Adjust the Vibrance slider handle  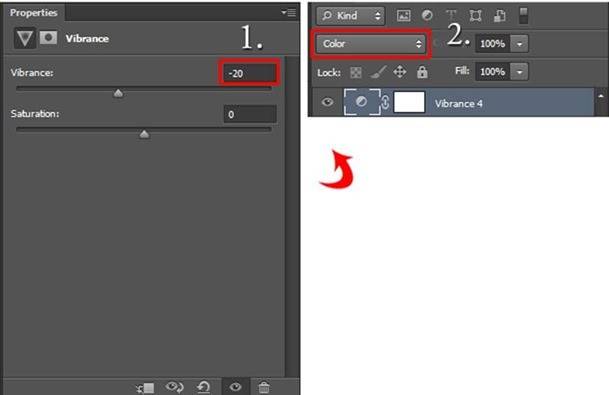click(118, 93)
